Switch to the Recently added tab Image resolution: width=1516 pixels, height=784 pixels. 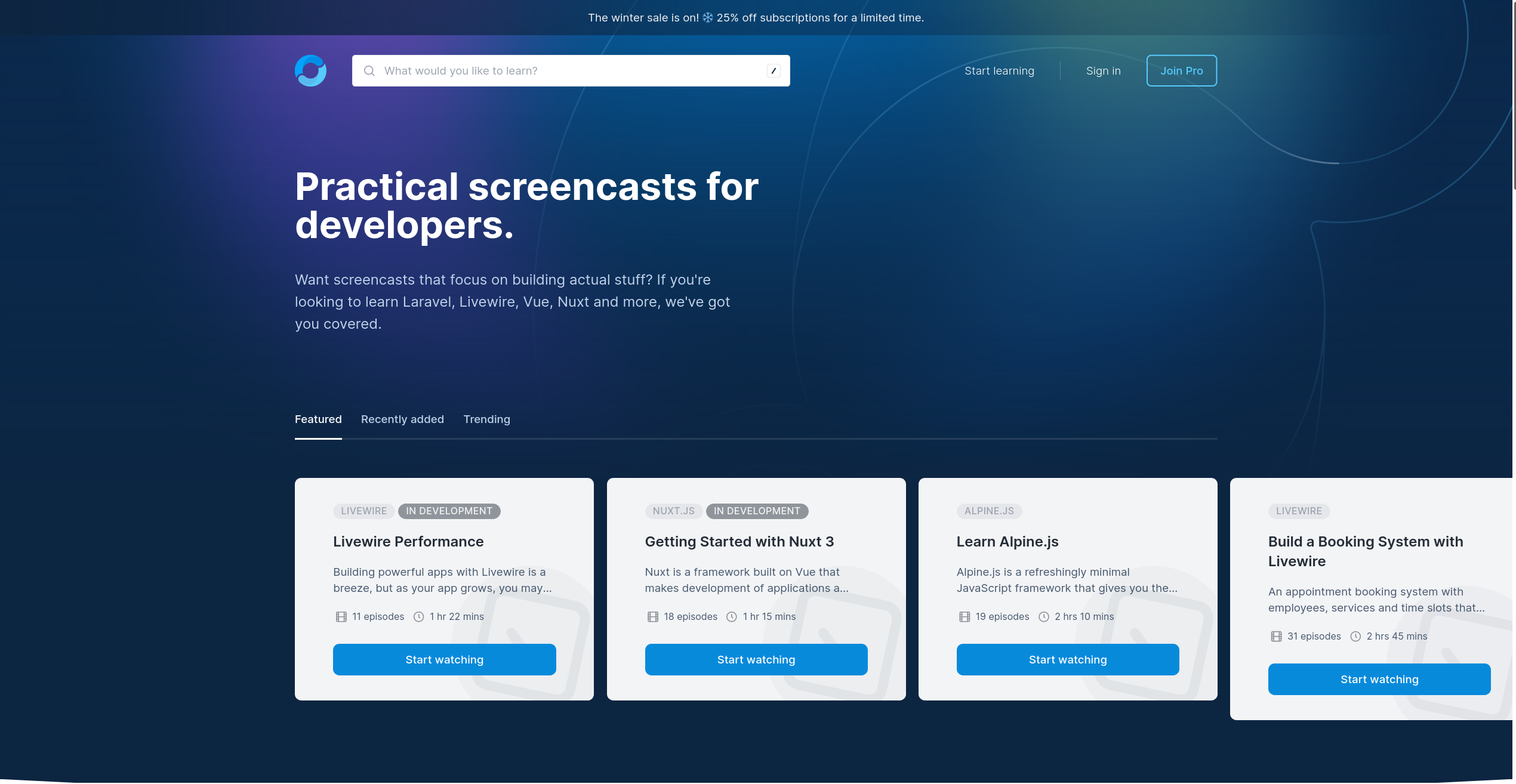[402, 419]
